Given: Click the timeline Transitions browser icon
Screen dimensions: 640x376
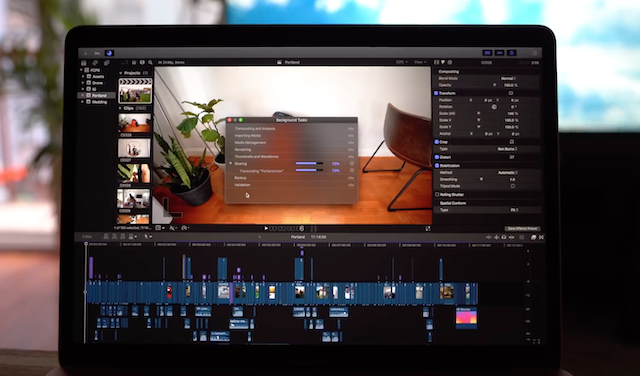Looking at the screenshot, I should pos(542,237).
